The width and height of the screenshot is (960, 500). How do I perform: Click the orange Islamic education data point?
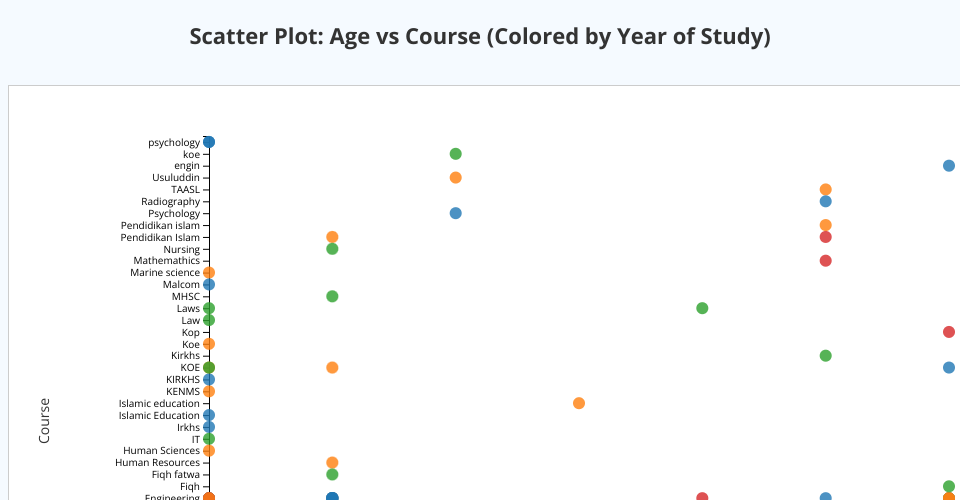579,403
